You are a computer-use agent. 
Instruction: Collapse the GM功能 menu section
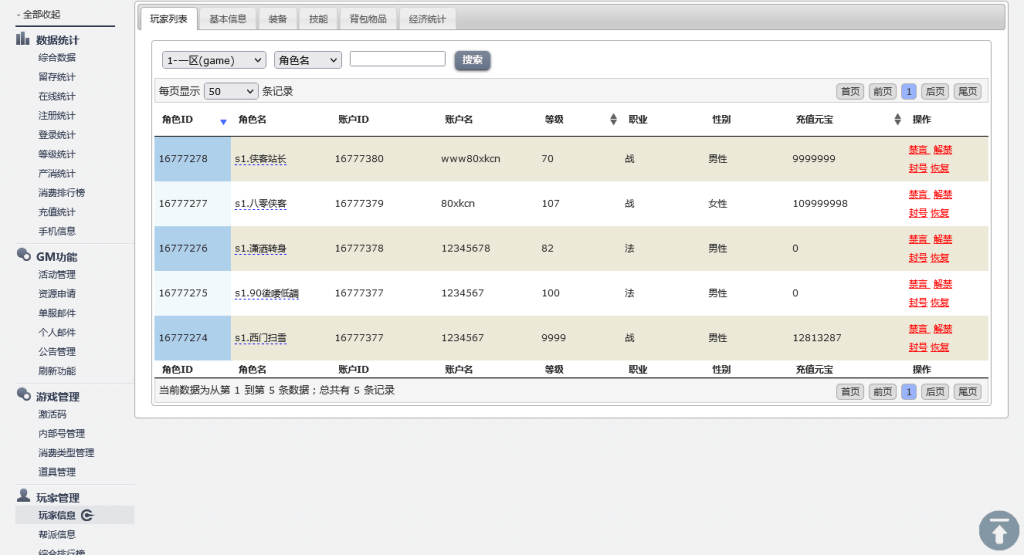(x=56, y=257)
